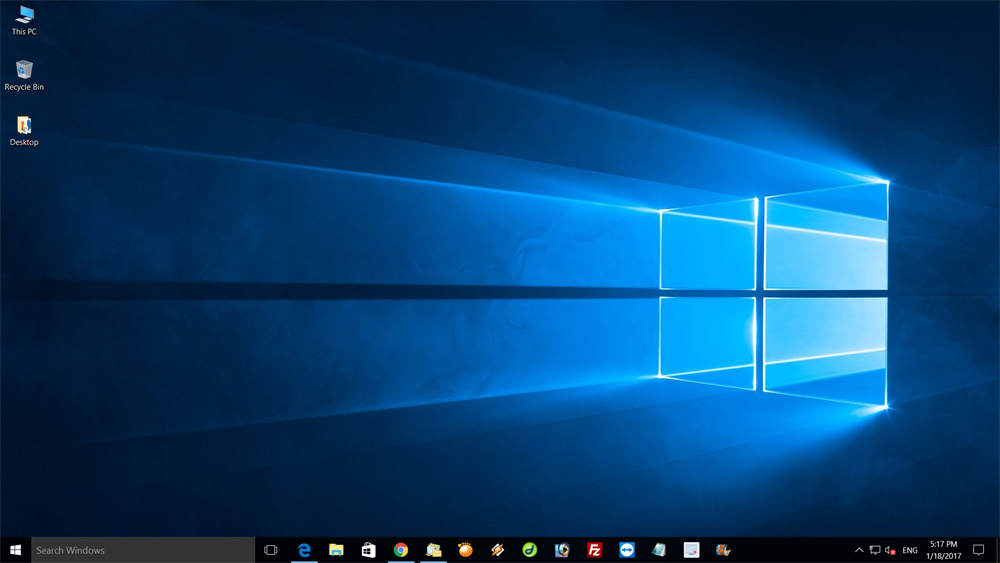
Task: Expand hidden system tray icons
Action: pyautogui.click(x=859, y=550)
